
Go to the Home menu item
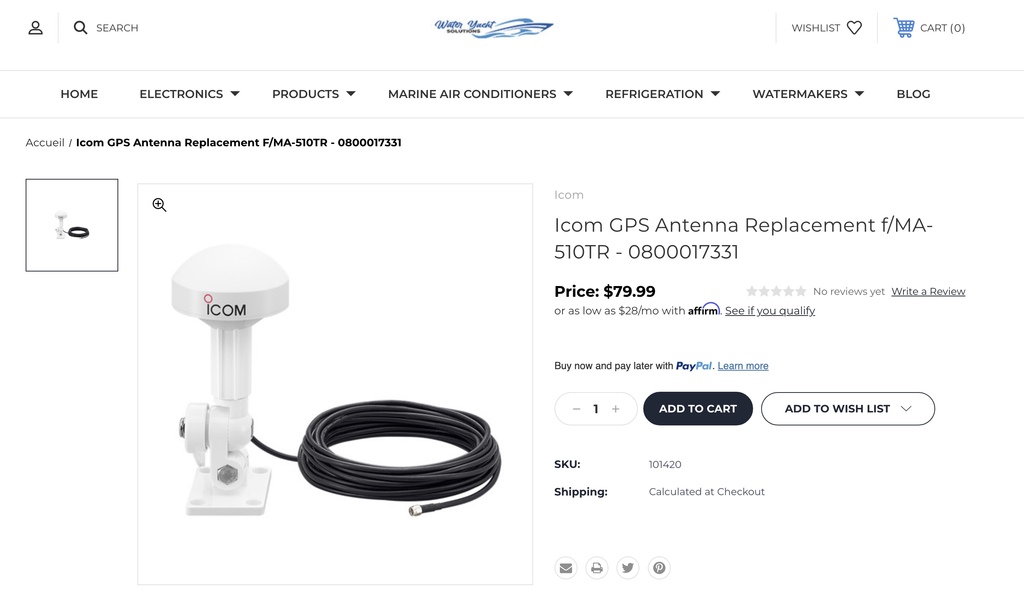[79, 94]
